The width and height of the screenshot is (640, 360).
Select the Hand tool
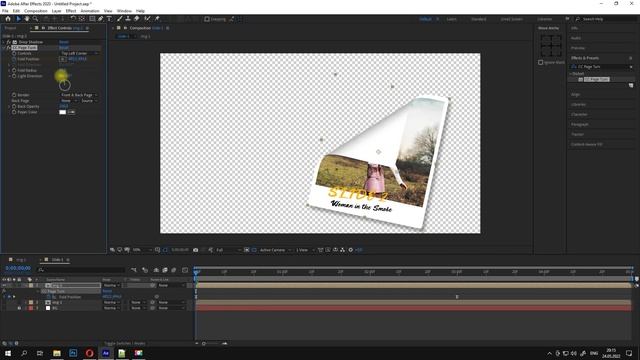click(x=27, y=19)
